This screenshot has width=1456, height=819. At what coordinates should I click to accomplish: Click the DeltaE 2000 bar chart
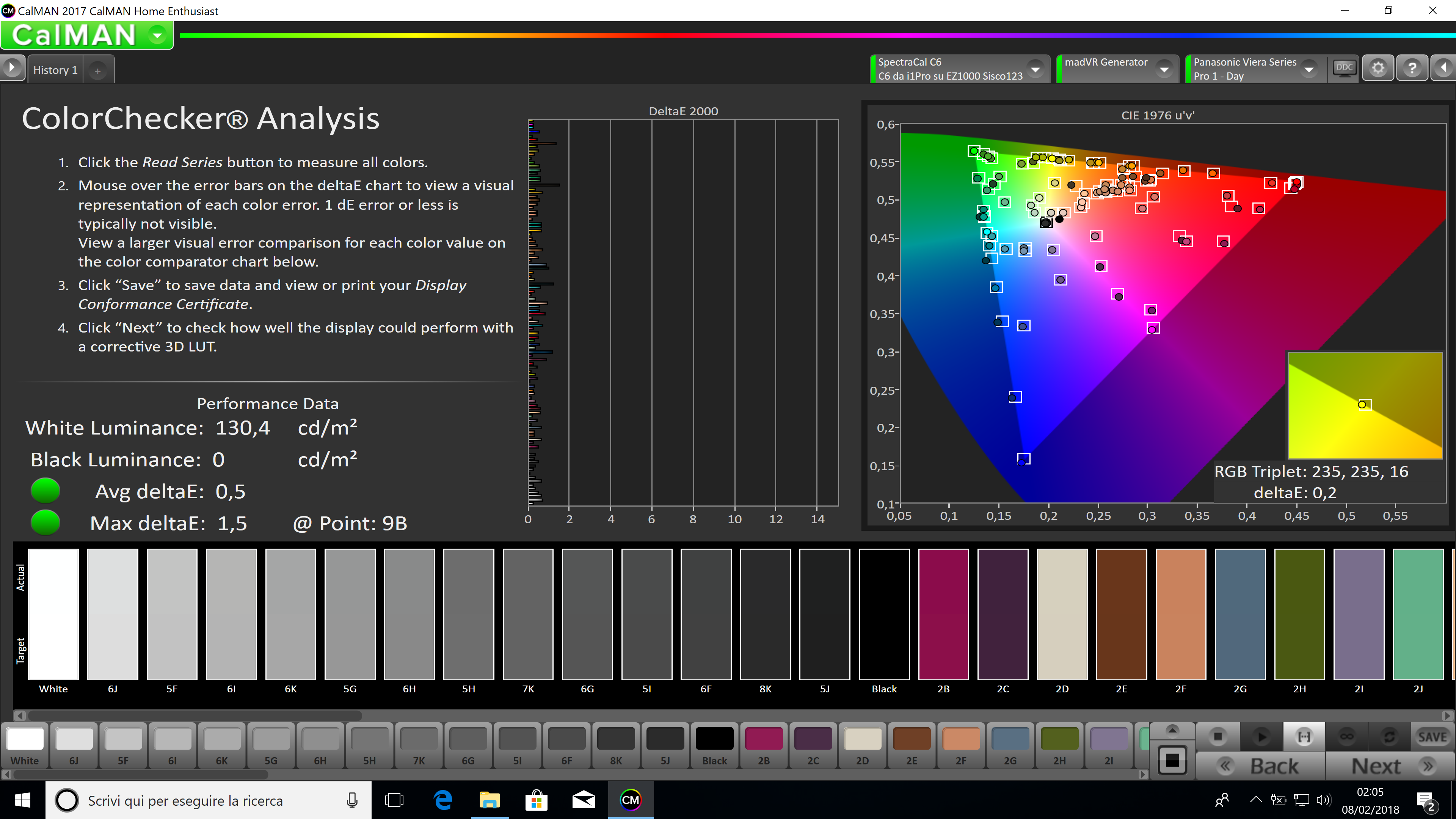(x=683, y=312)
